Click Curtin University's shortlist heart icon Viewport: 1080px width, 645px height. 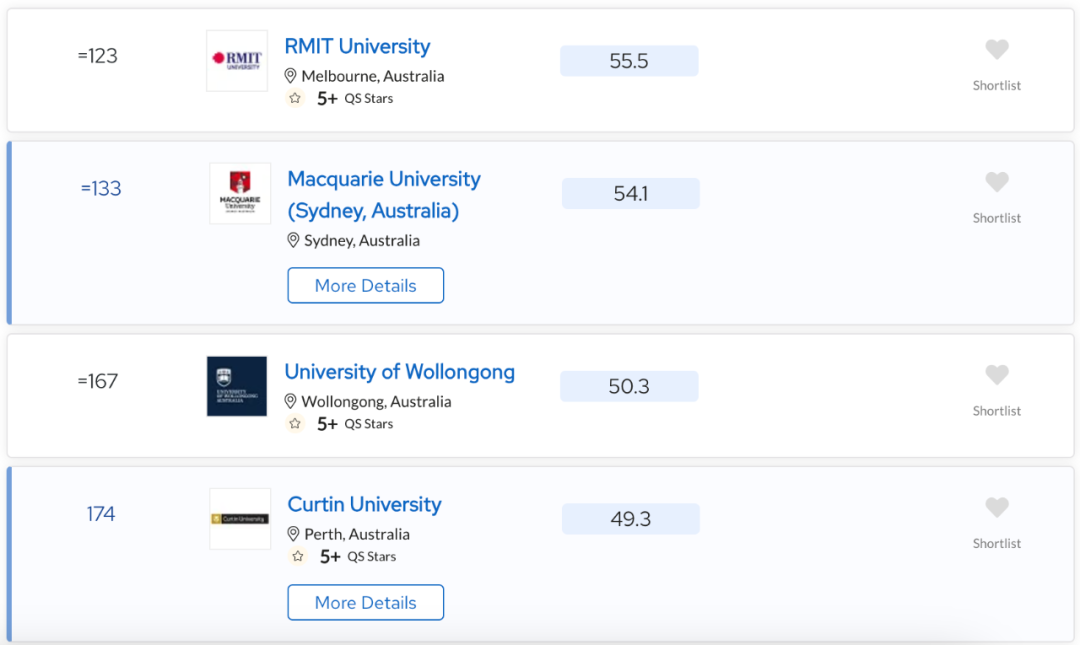[997, 507]
